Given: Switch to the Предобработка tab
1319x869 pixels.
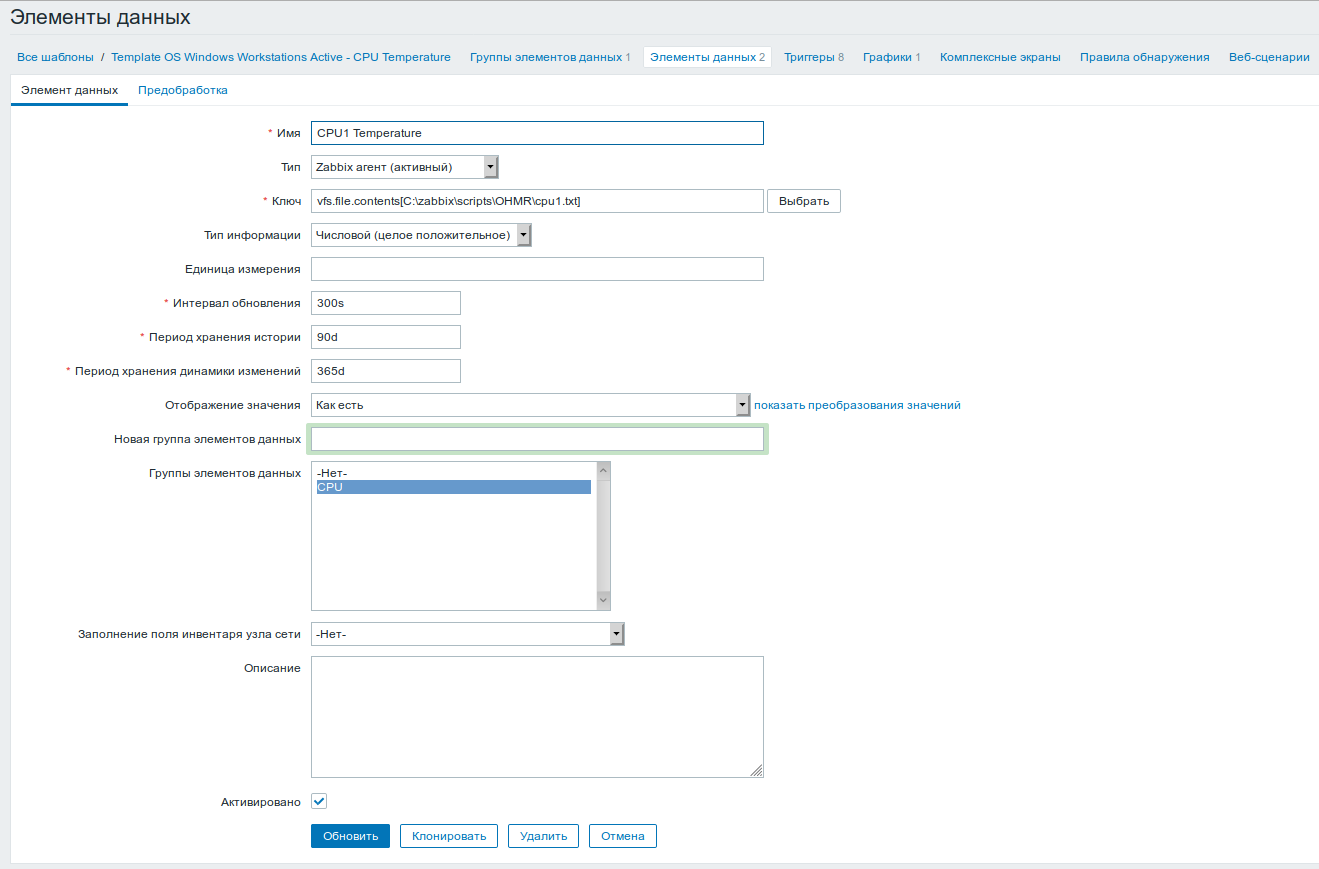Looking at the screenshot, I should point(183,90).
